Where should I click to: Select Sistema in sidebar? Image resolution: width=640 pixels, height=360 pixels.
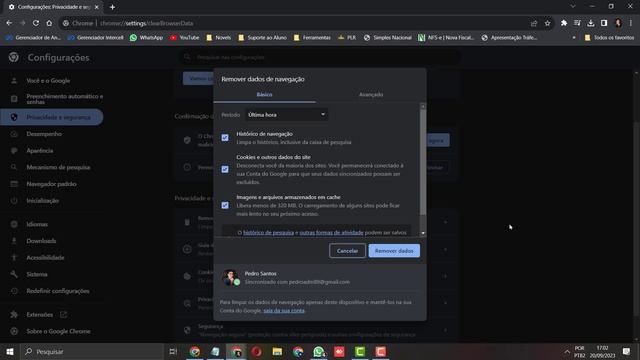(x=37, y=275)
